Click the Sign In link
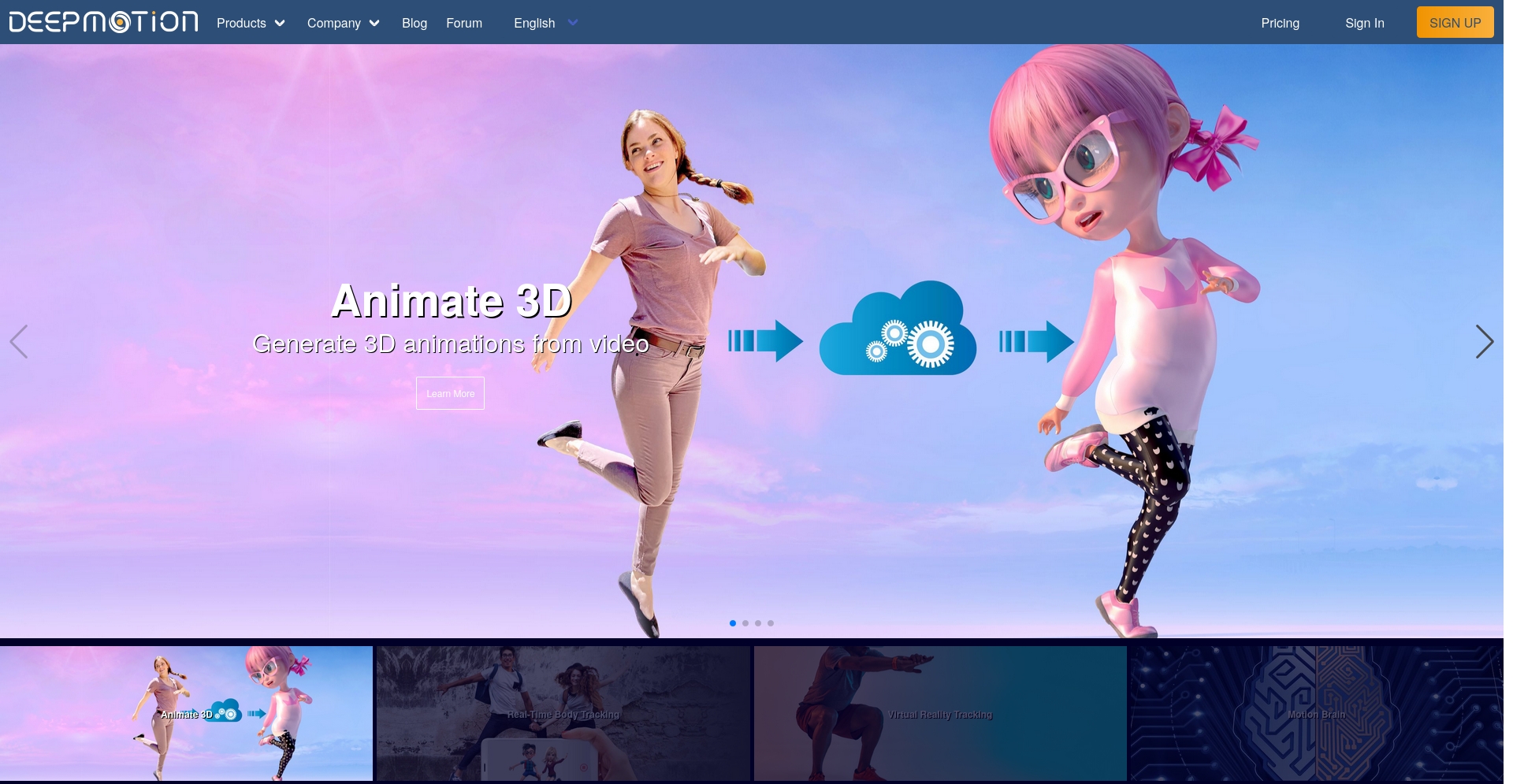The width and height of the screenshot is (1513, 784). (x=1364, y=24)
